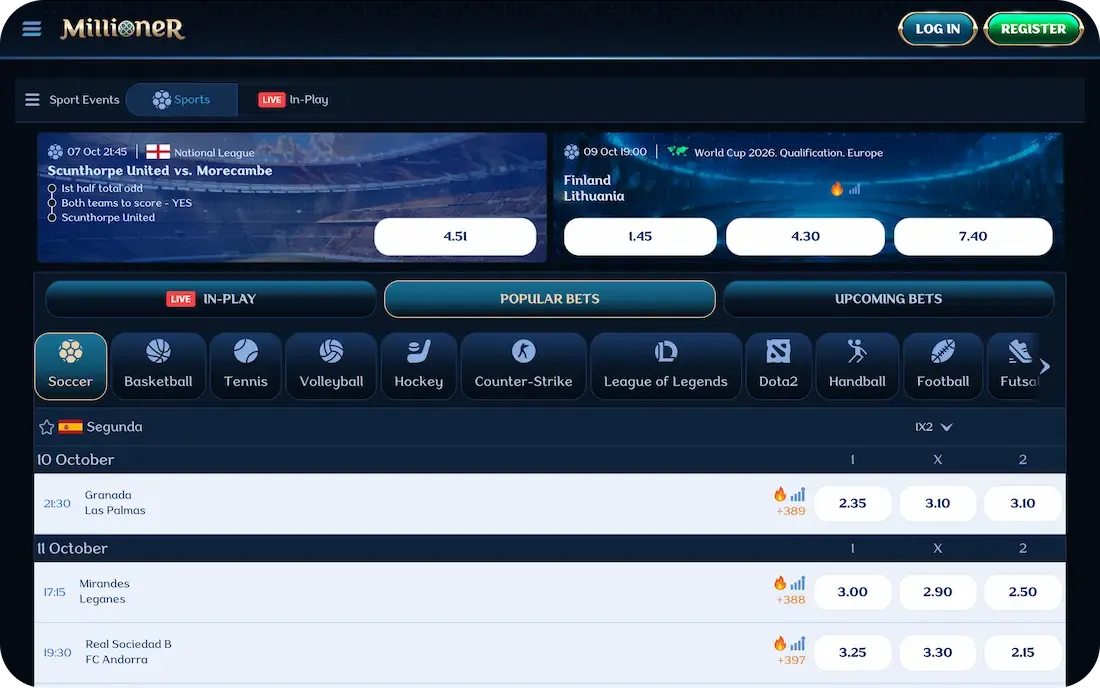Image resolution: width=1100 pixels, height=688 pixels.
Task: Expand more sports with the right arrow
Action: pos(1044,365)
